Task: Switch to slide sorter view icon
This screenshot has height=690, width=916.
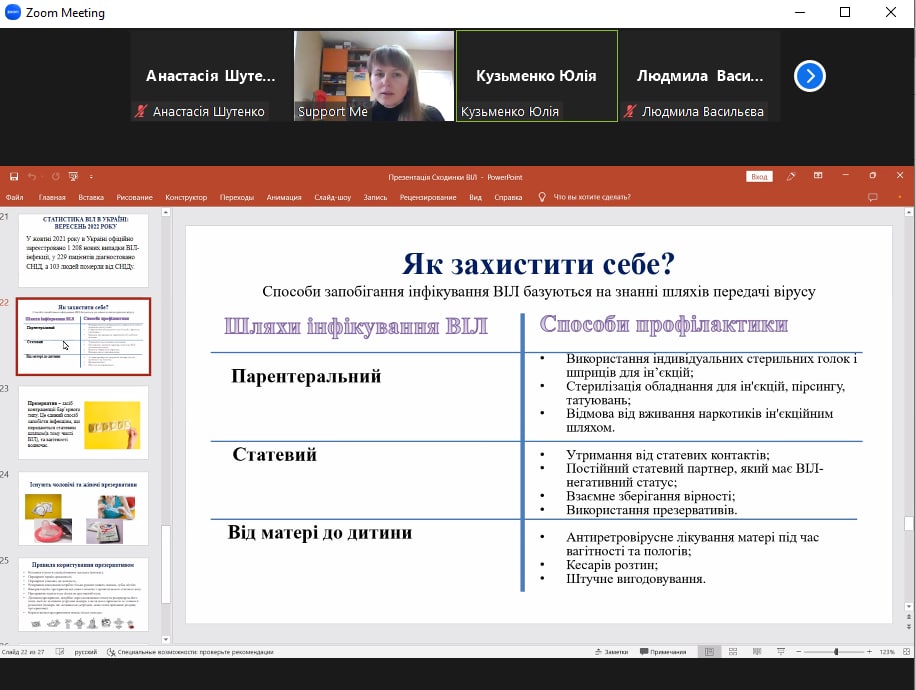Action: [731, 651]
